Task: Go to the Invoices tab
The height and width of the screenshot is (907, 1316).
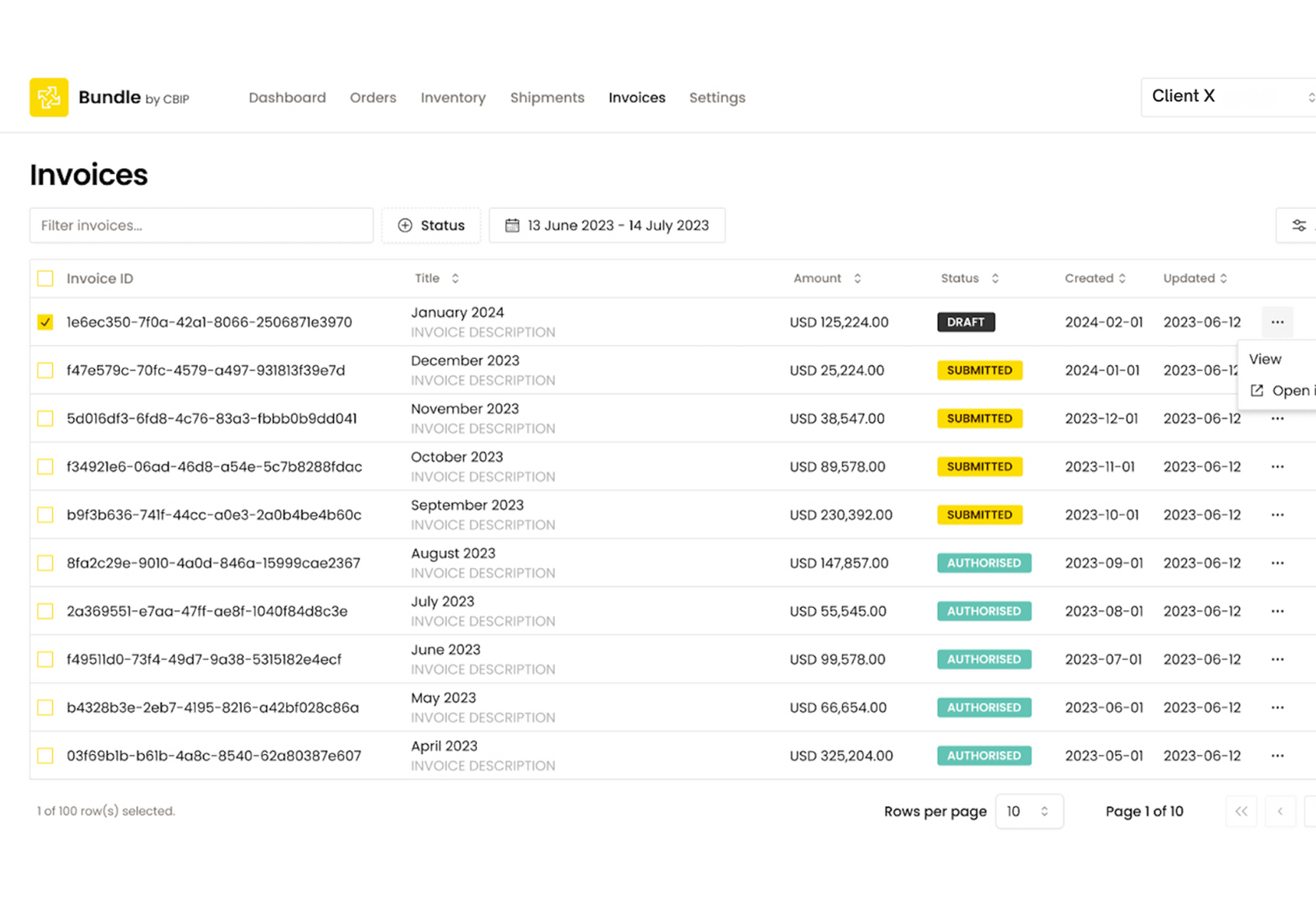Action: click(x=637, y=97)
